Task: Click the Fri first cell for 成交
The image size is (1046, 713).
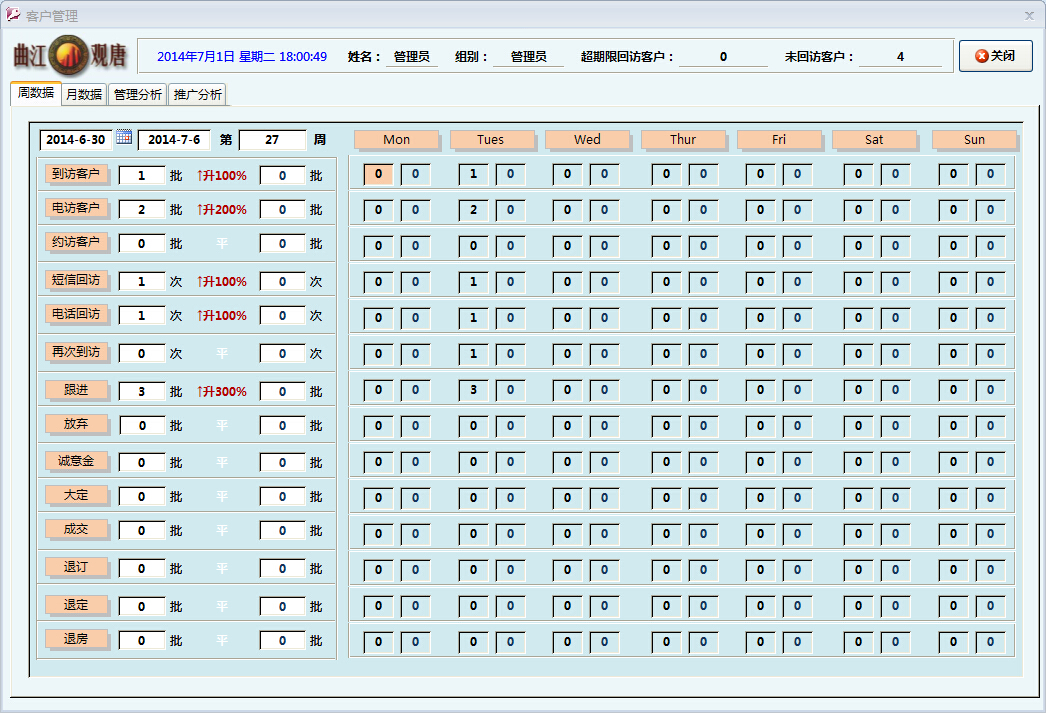Action: click(760, 534)
